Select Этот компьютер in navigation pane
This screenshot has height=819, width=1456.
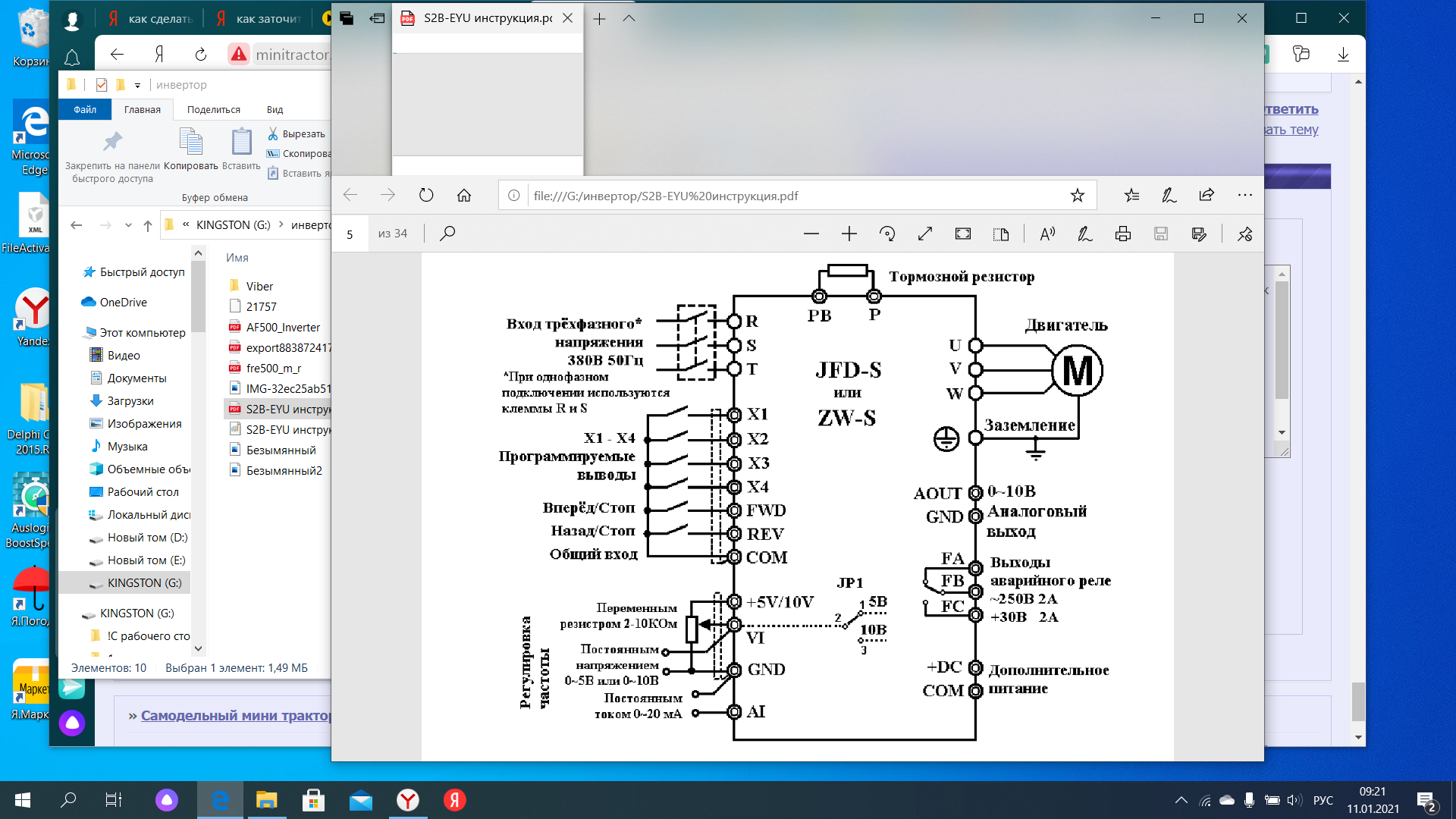click(135, 332)
